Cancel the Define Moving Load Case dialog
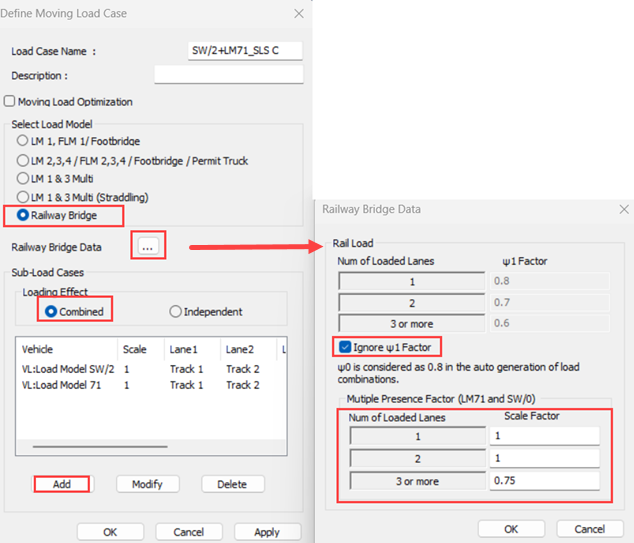The width and height of the screenshot is (634, 543). point(189,532)
